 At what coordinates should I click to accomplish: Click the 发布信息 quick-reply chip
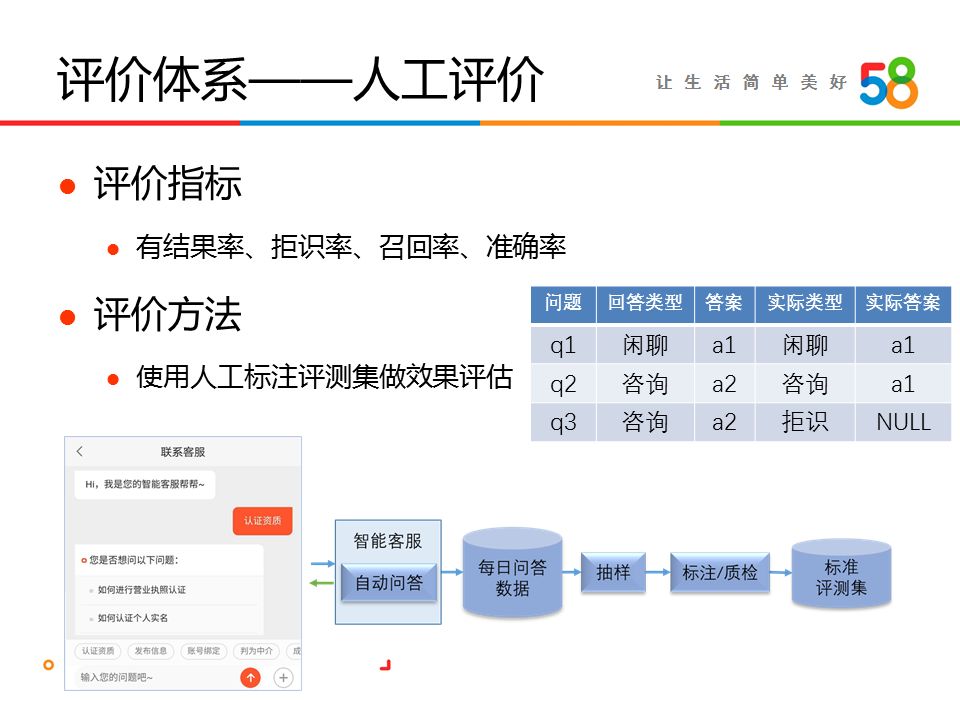[x=151, y=651]
